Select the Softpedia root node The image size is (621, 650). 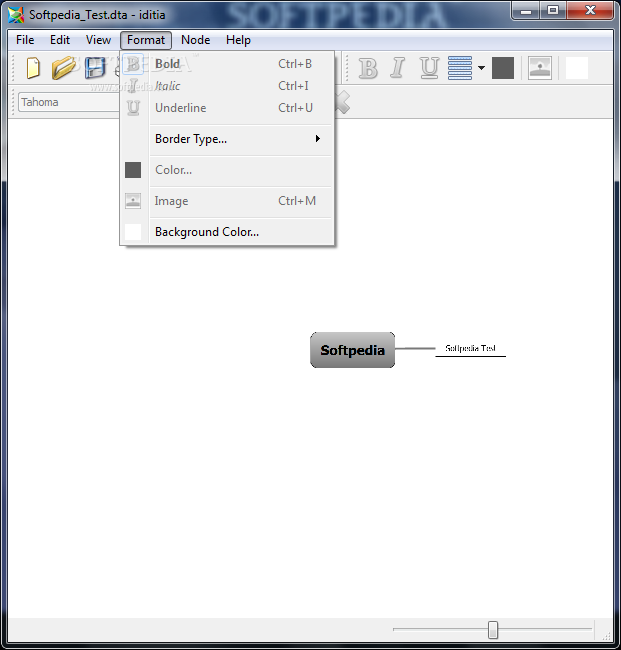(352, 350)
